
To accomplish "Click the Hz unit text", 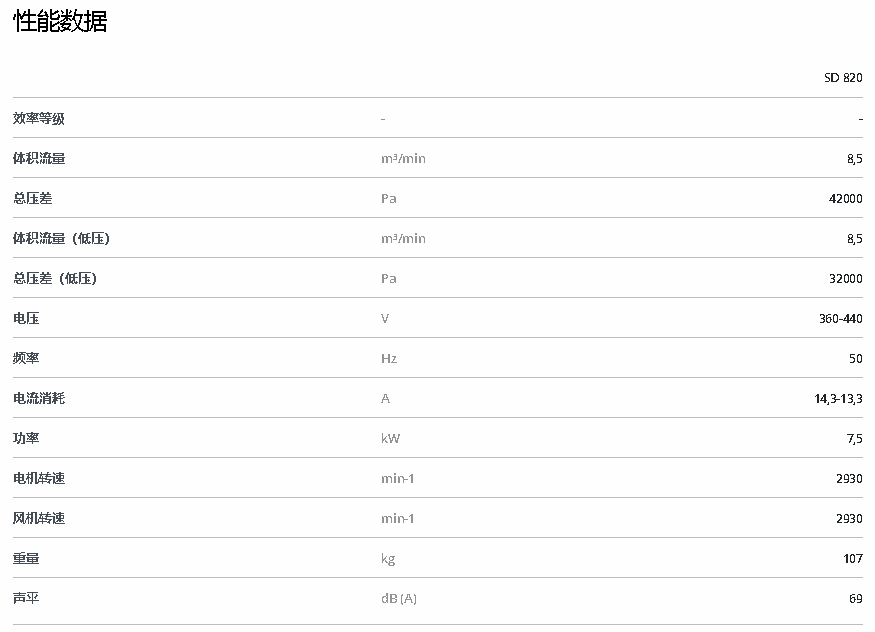I will (x=389, y=359).
